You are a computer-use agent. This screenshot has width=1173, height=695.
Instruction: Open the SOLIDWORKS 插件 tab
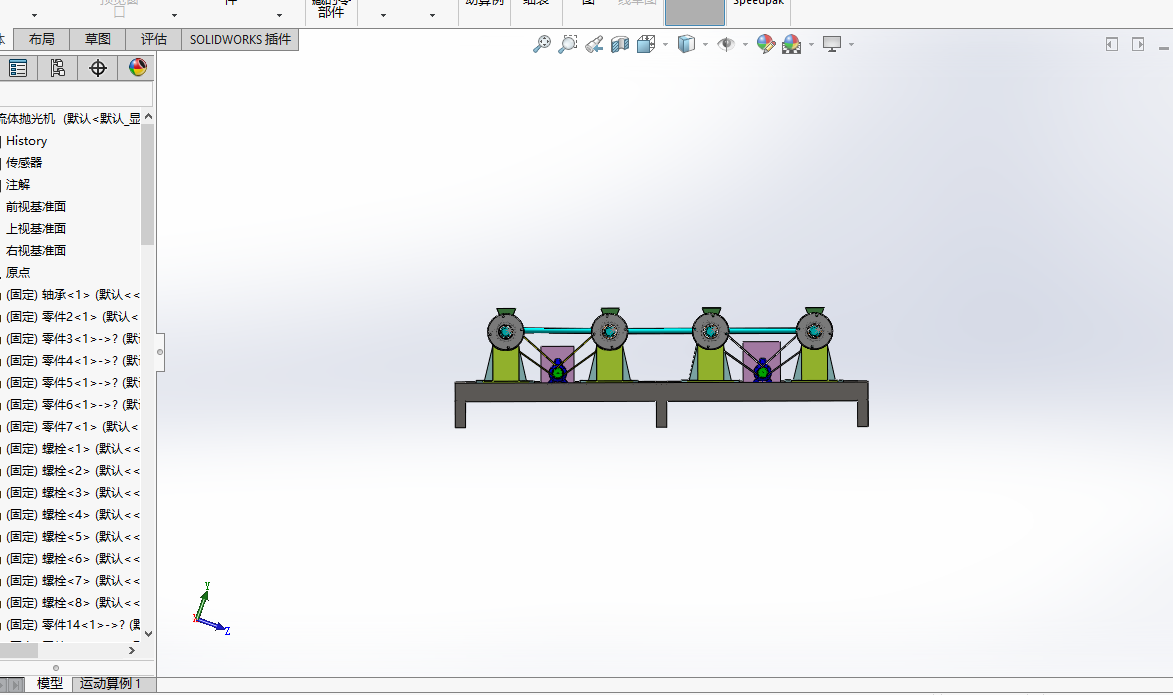pyautogui.click(x=240, y=40)
